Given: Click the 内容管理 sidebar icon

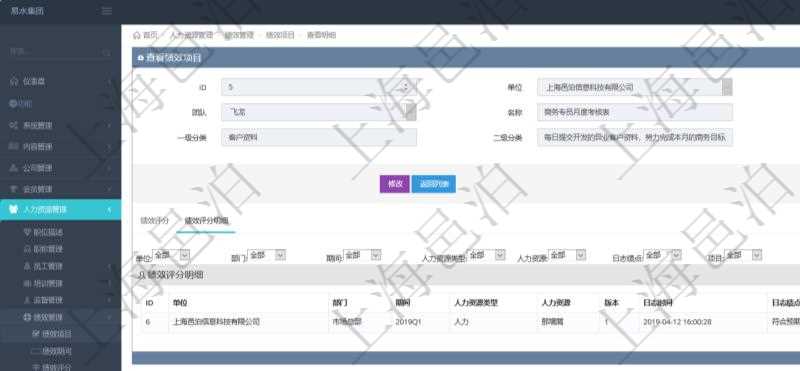Looking at the screenshot, I should point(14,146).
